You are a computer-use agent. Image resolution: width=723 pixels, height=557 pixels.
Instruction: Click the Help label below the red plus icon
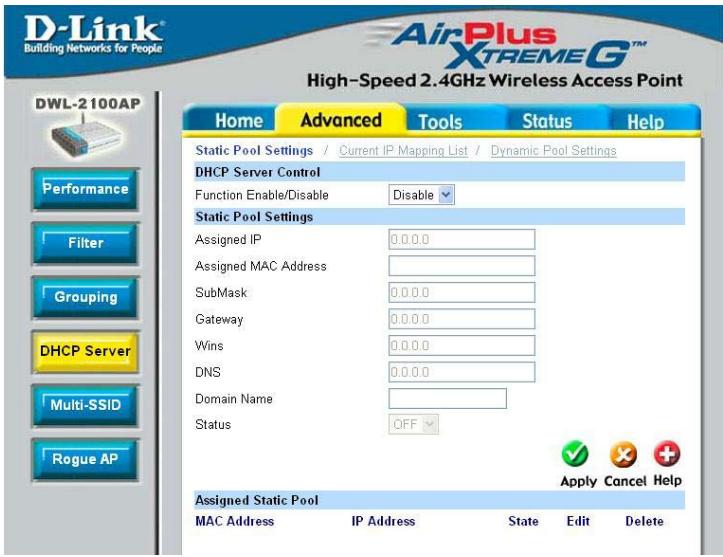pos(667,480)
